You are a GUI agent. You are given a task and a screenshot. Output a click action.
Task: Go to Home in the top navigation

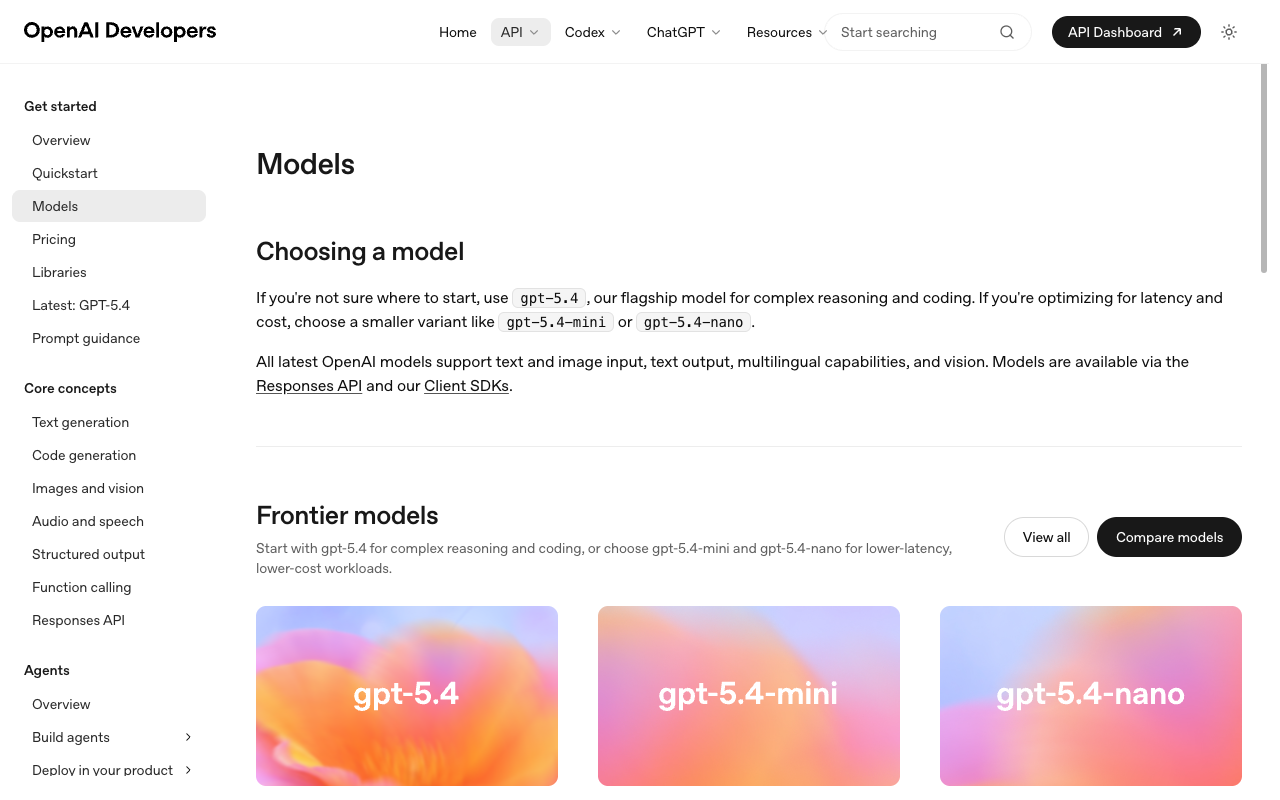pyautogui.click(x=457, y=32)
